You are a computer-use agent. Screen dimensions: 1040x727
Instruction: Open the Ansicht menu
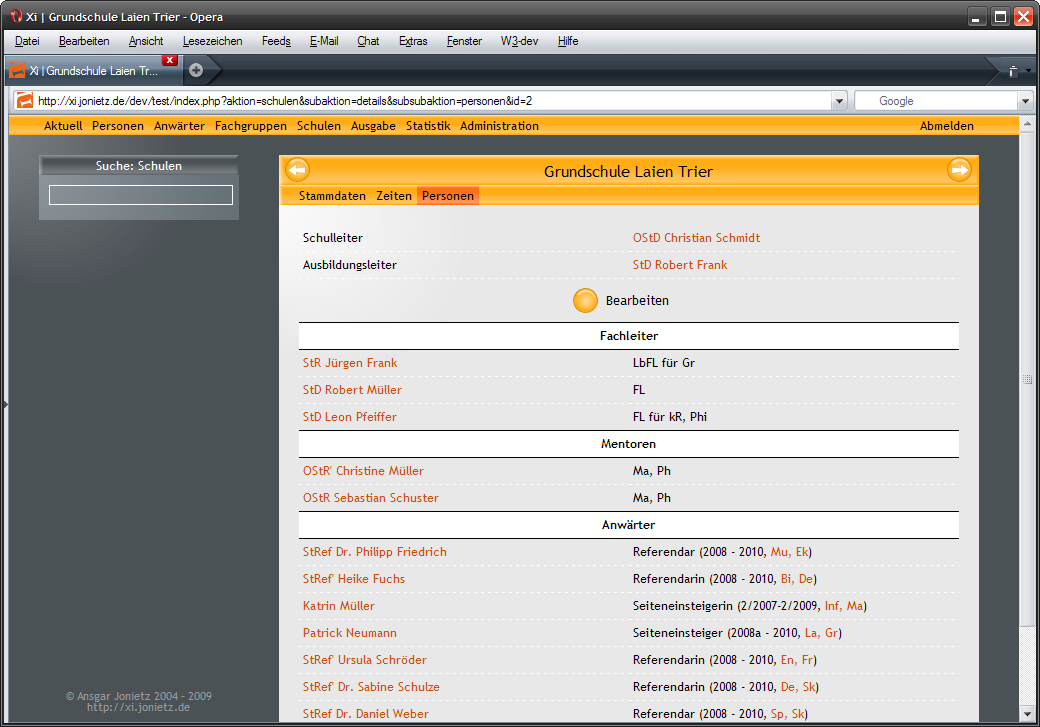tap(146, 41)
